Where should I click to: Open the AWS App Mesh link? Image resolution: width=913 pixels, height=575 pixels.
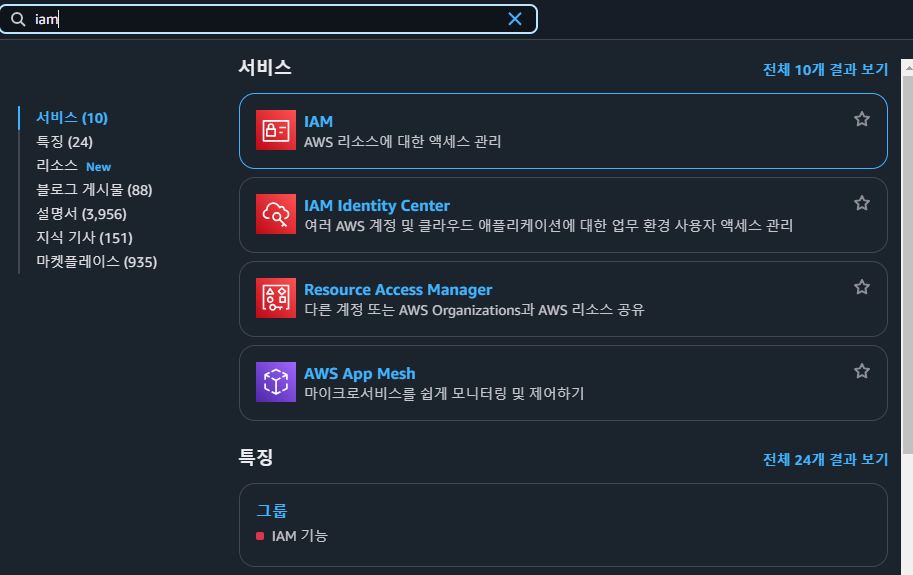pyautogui.click(x=360, y=373)
